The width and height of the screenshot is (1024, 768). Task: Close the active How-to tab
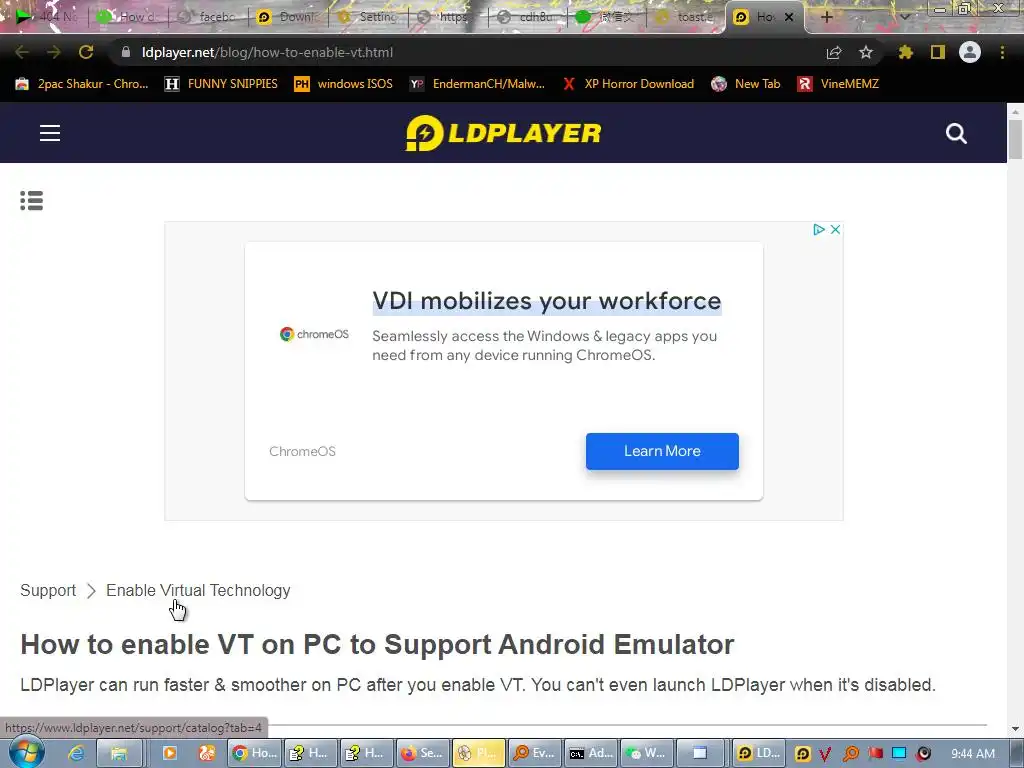point(789,17)
